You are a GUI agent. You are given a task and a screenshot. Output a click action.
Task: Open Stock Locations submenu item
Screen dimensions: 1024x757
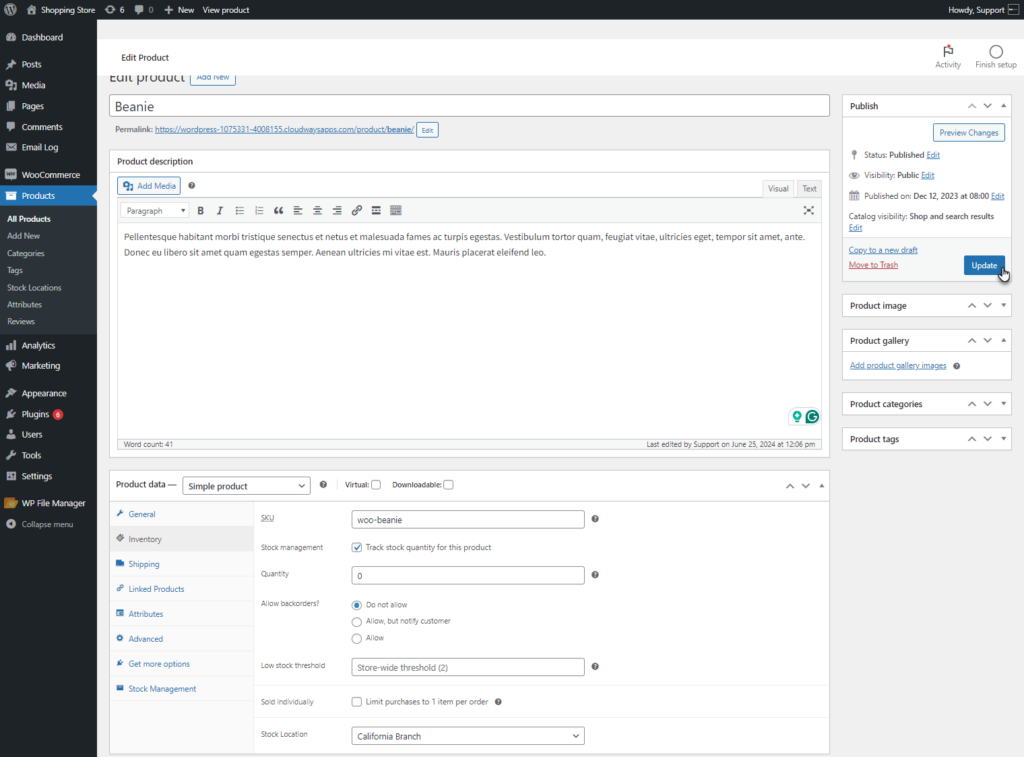[34, 287]
